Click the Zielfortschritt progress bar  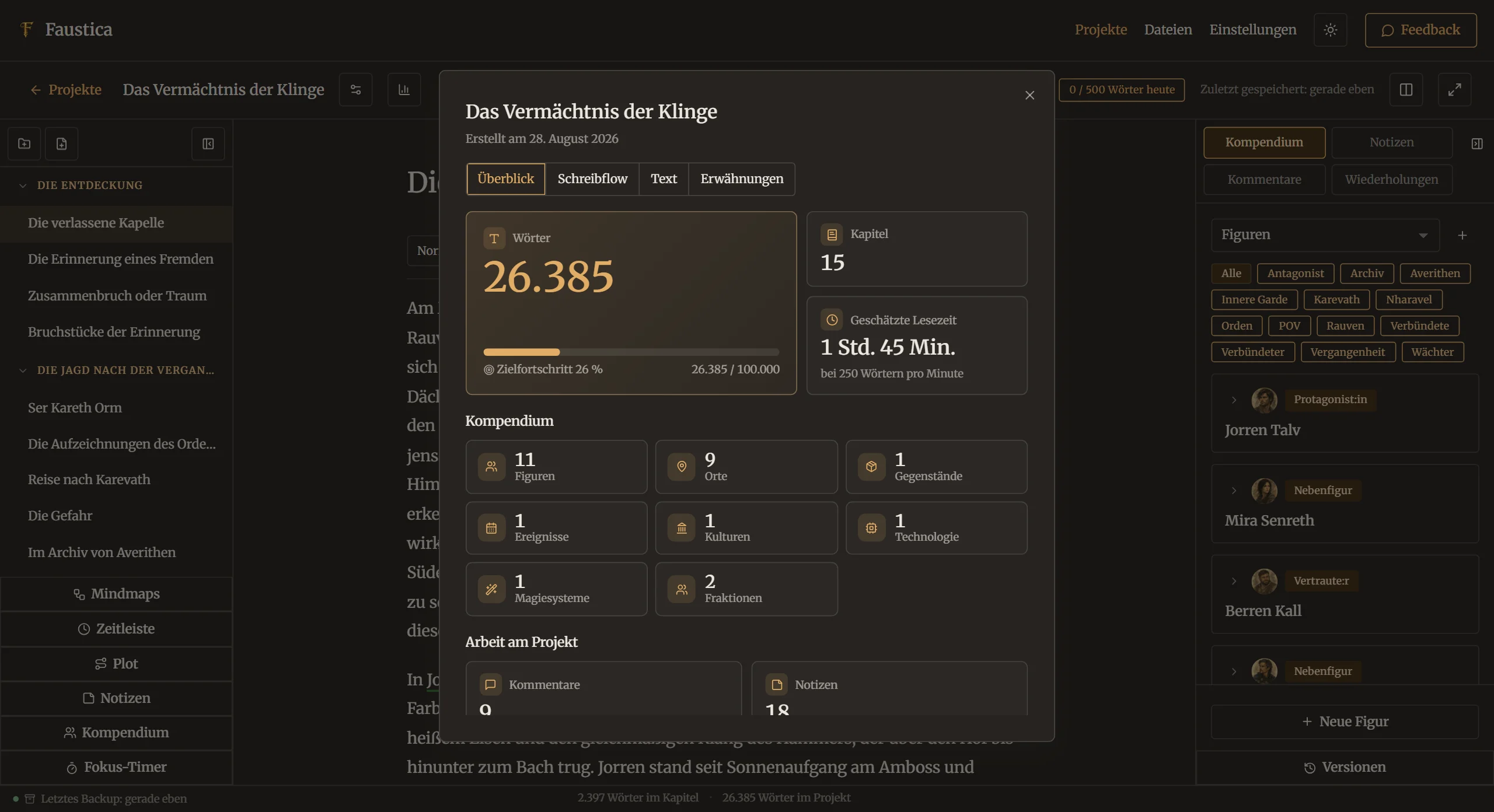click(631, 352)
